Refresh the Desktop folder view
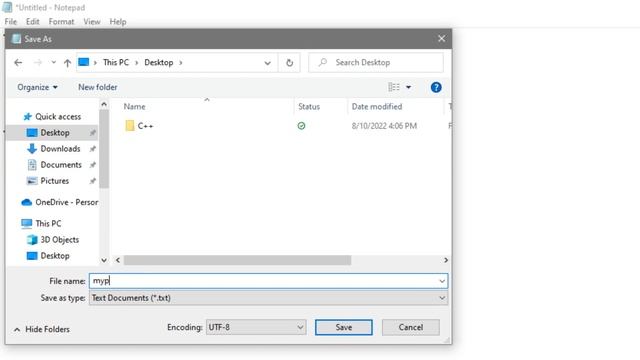640x360 pixels. [289, 62]
